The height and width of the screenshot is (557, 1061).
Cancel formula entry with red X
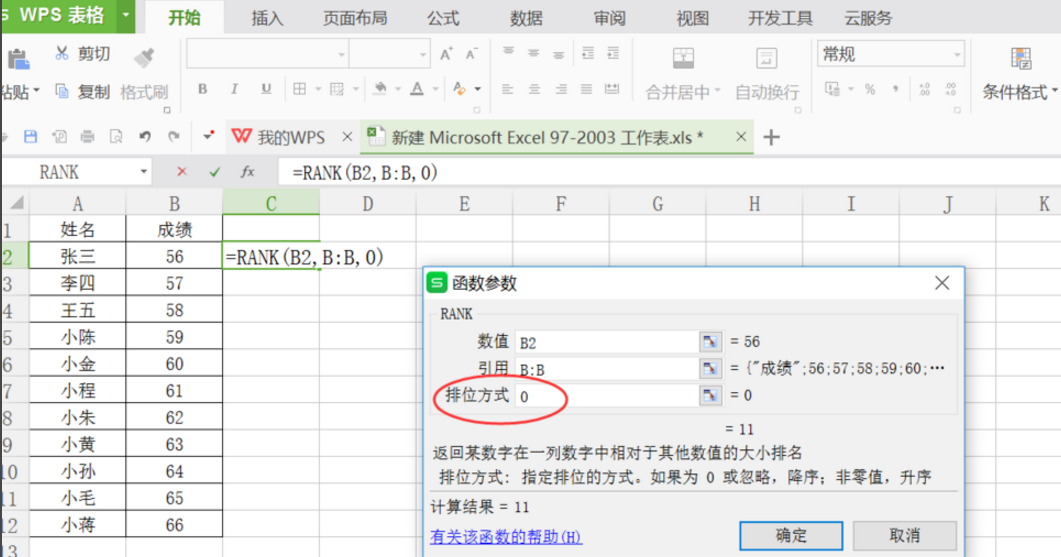click(181, 172)
